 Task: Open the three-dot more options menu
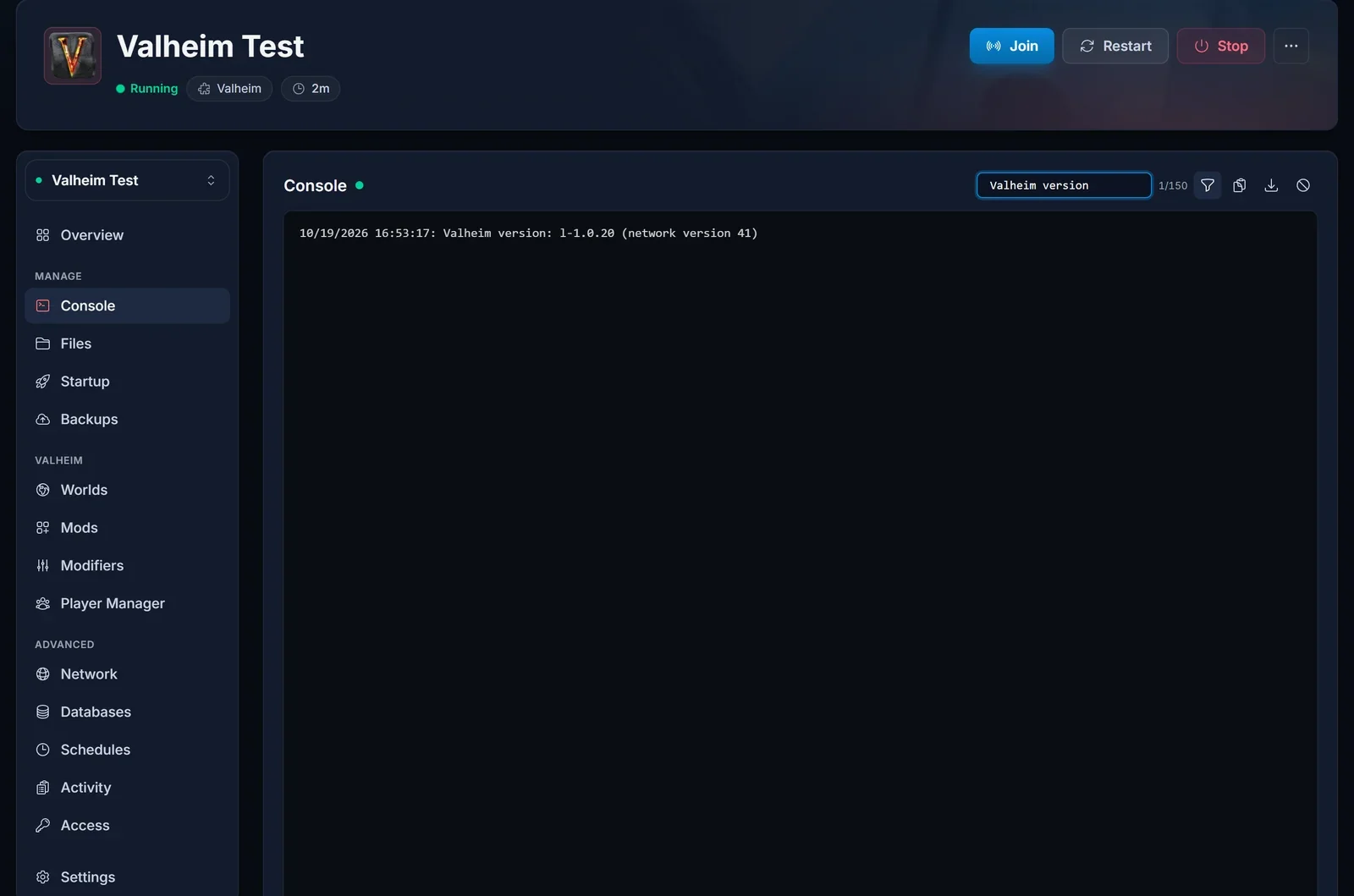point(1291,46)
